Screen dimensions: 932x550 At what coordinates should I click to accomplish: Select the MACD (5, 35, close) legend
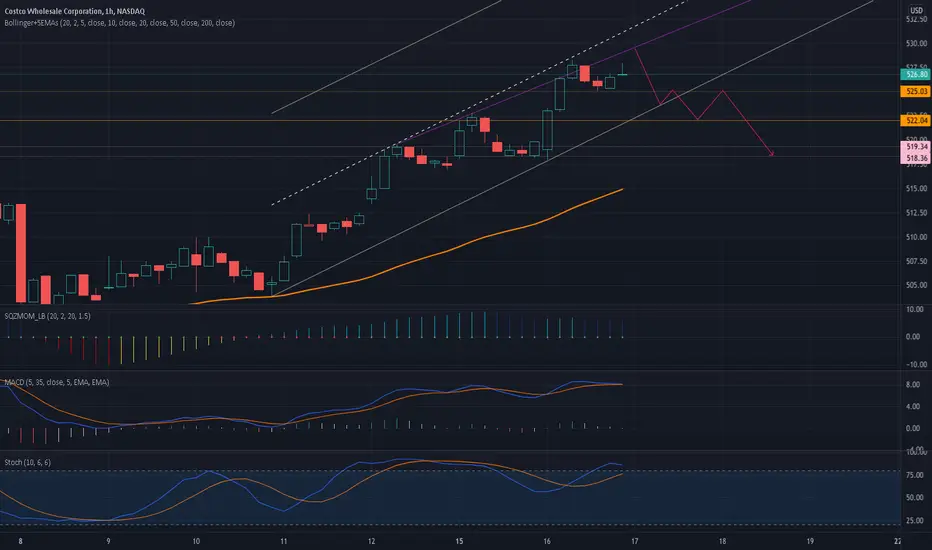(57, 382)
